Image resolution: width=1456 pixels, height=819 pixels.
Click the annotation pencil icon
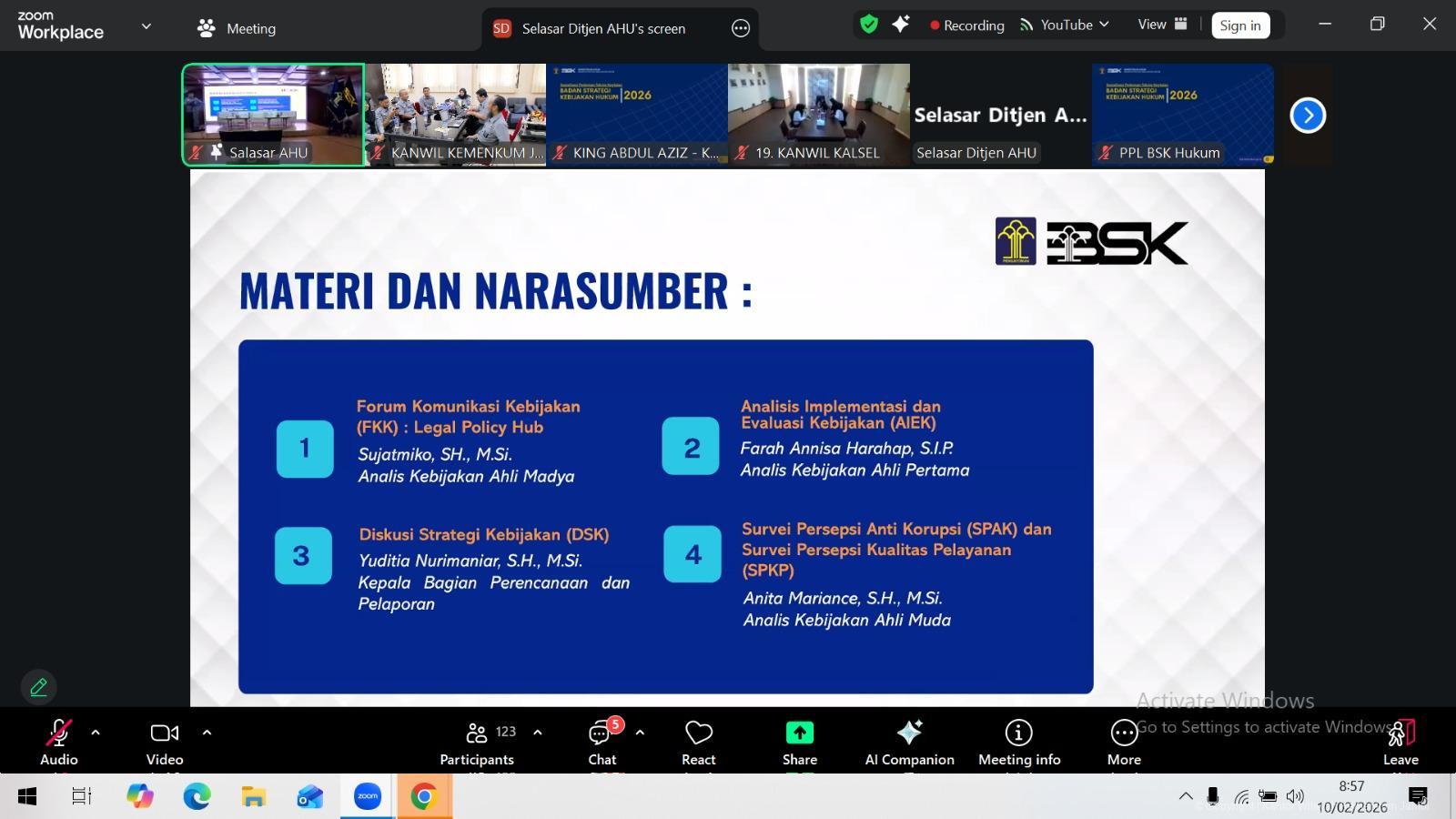[x=38, y=687]
